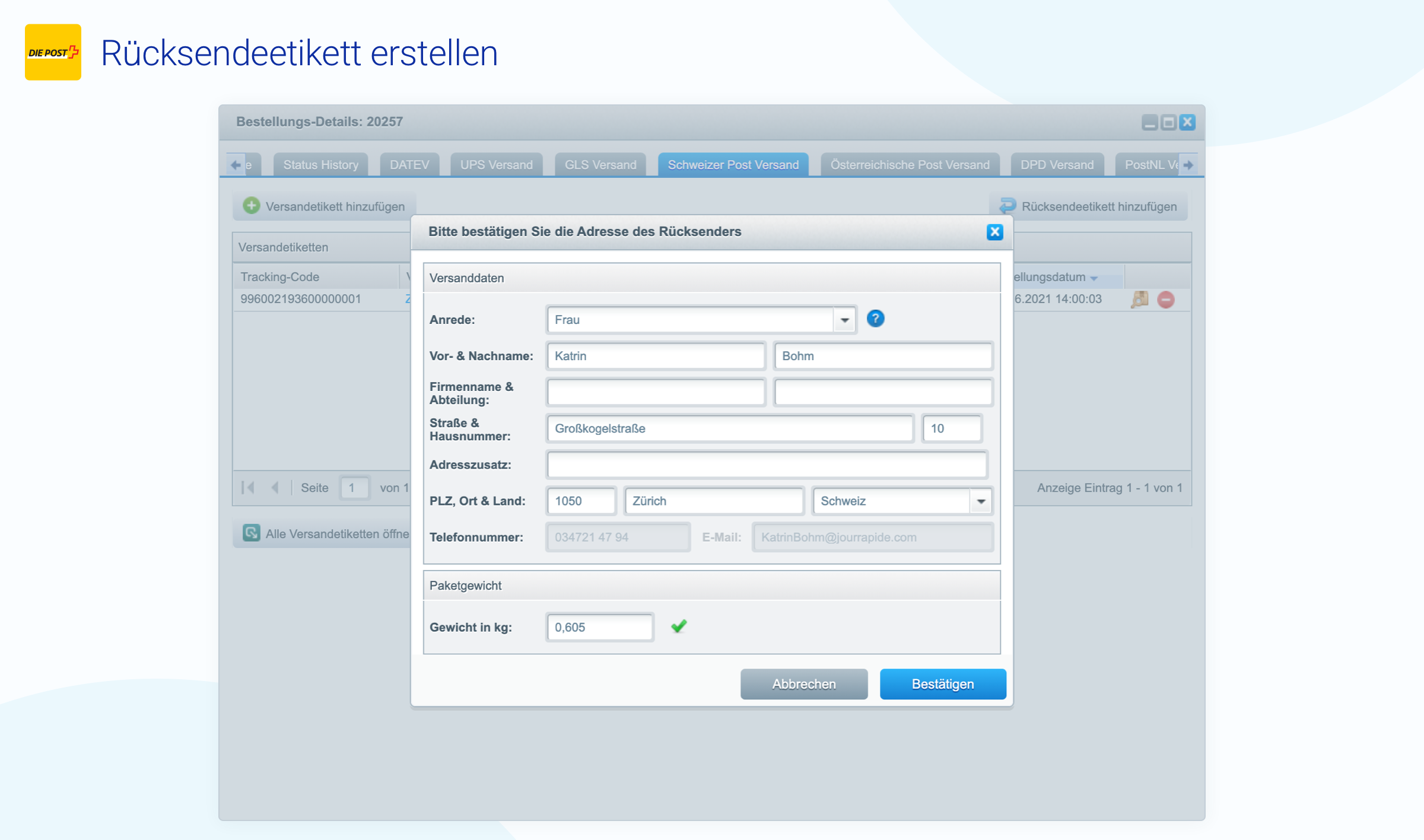1424x840 pixels.
Task: Click the first name field with Katrin
Action: (656, 356)
